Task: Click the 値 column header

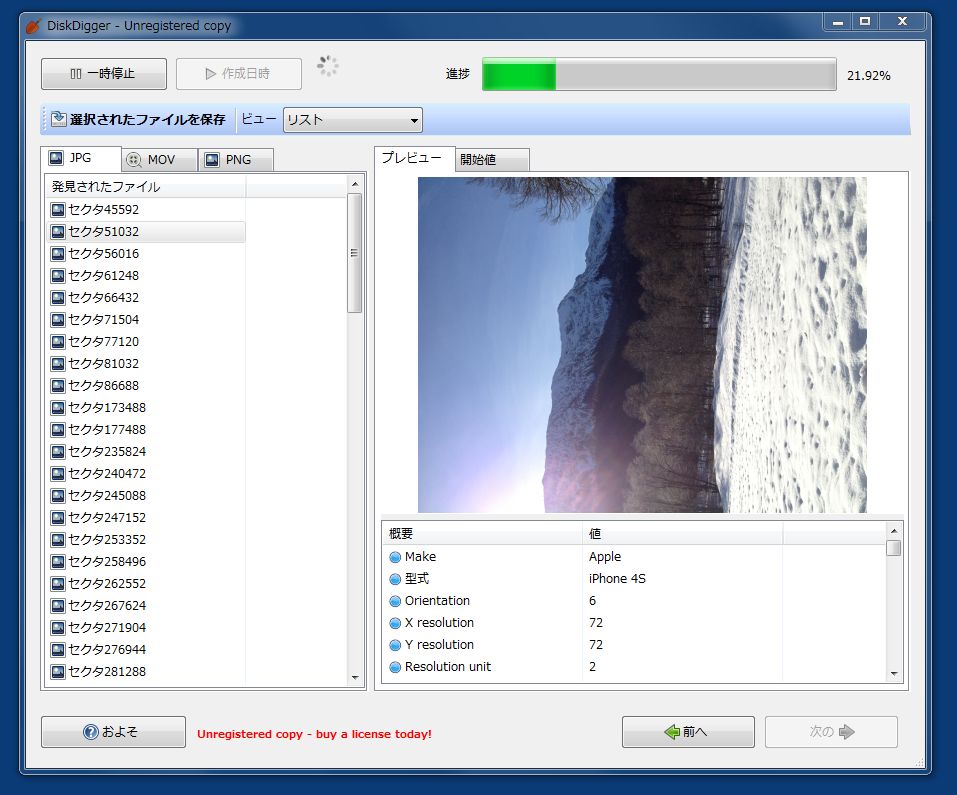Action: 682,534
